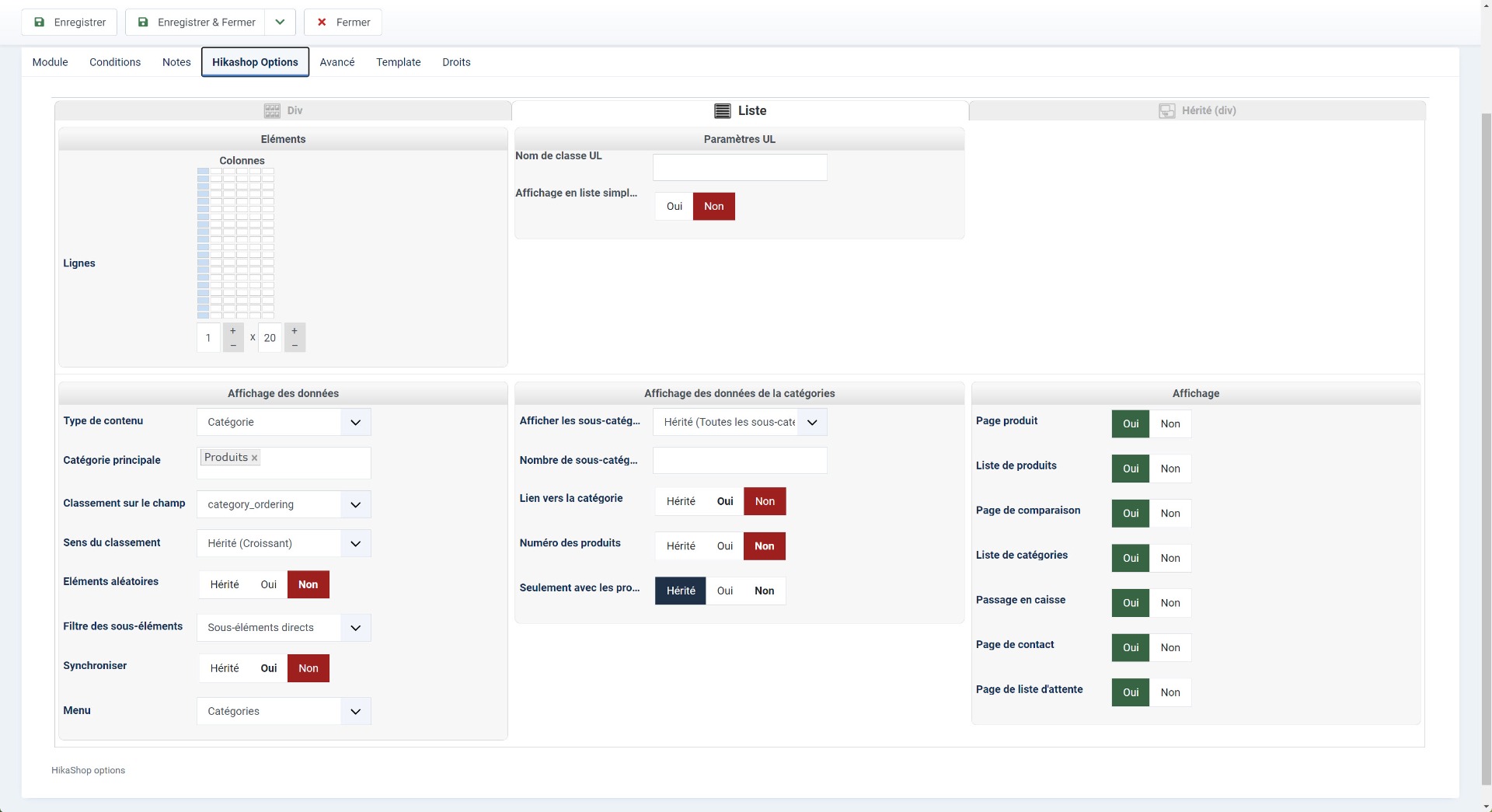1492x812 pixels.
Task: Switch to the Div layout tab
Action: [283, 110]
